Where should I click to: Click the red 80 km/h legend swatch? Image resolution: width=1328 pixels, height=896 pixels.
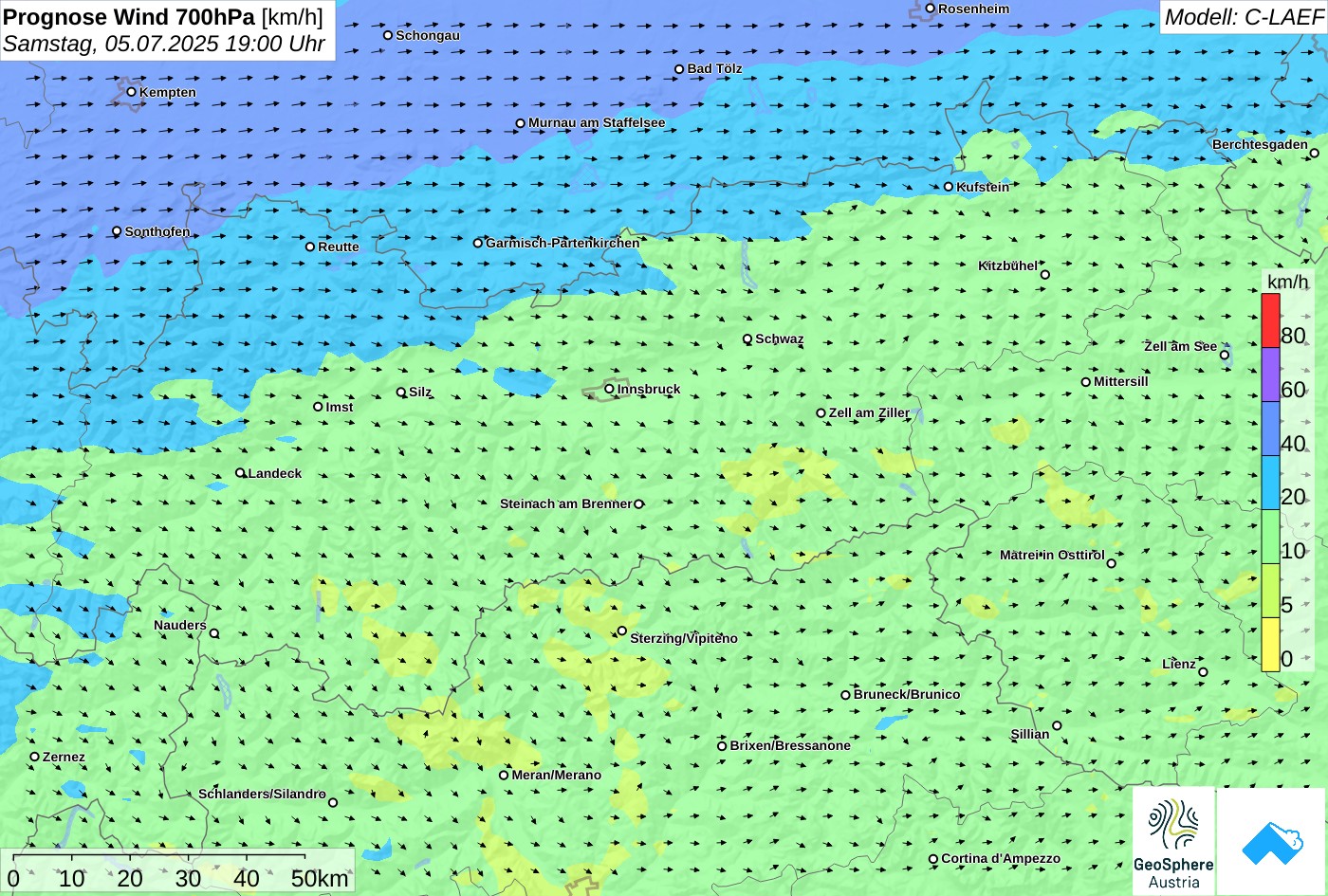pyautogui.click(x=1270, y=320)
